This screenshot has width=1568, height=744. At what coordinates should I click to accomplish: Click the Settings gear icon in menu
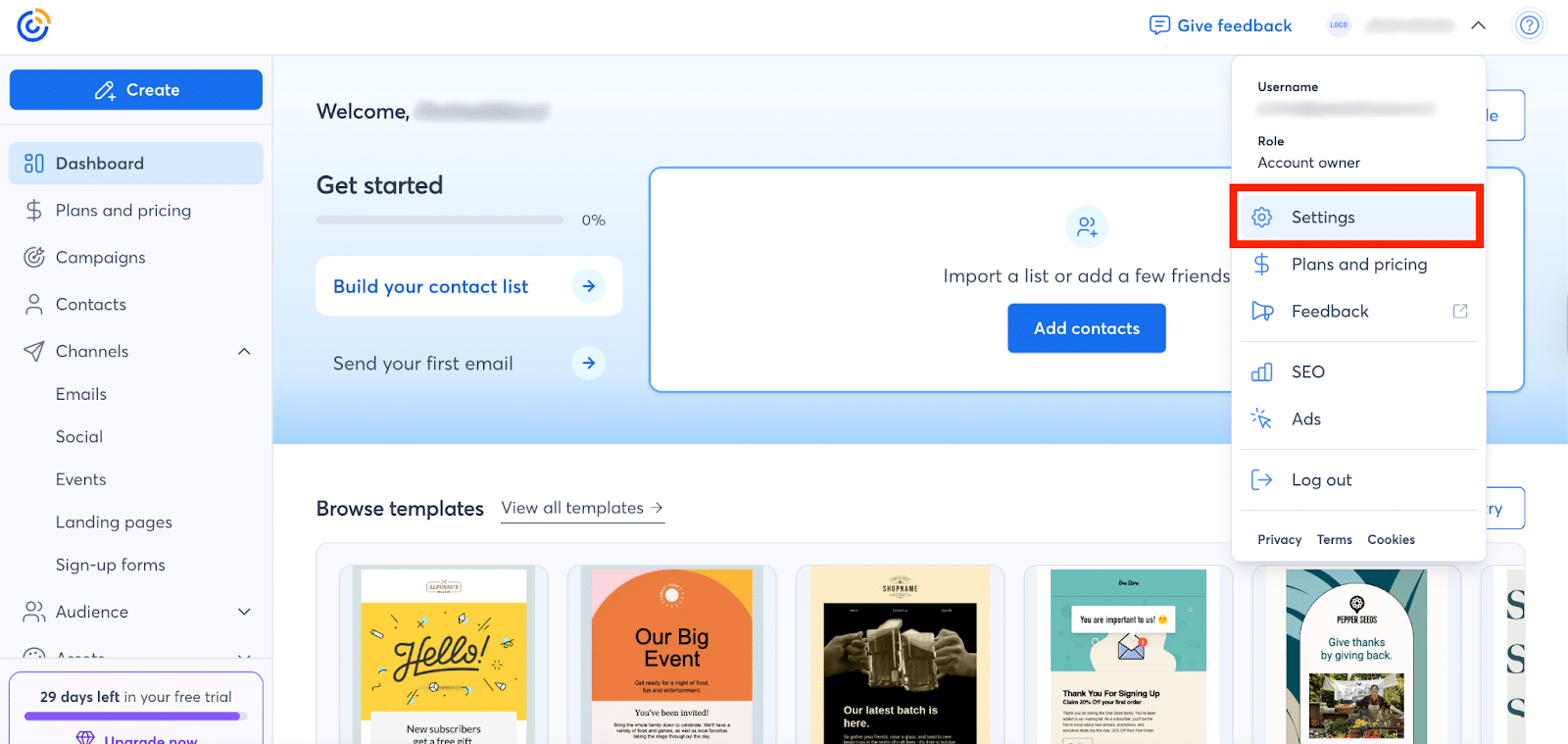[x=1262, y=218]
